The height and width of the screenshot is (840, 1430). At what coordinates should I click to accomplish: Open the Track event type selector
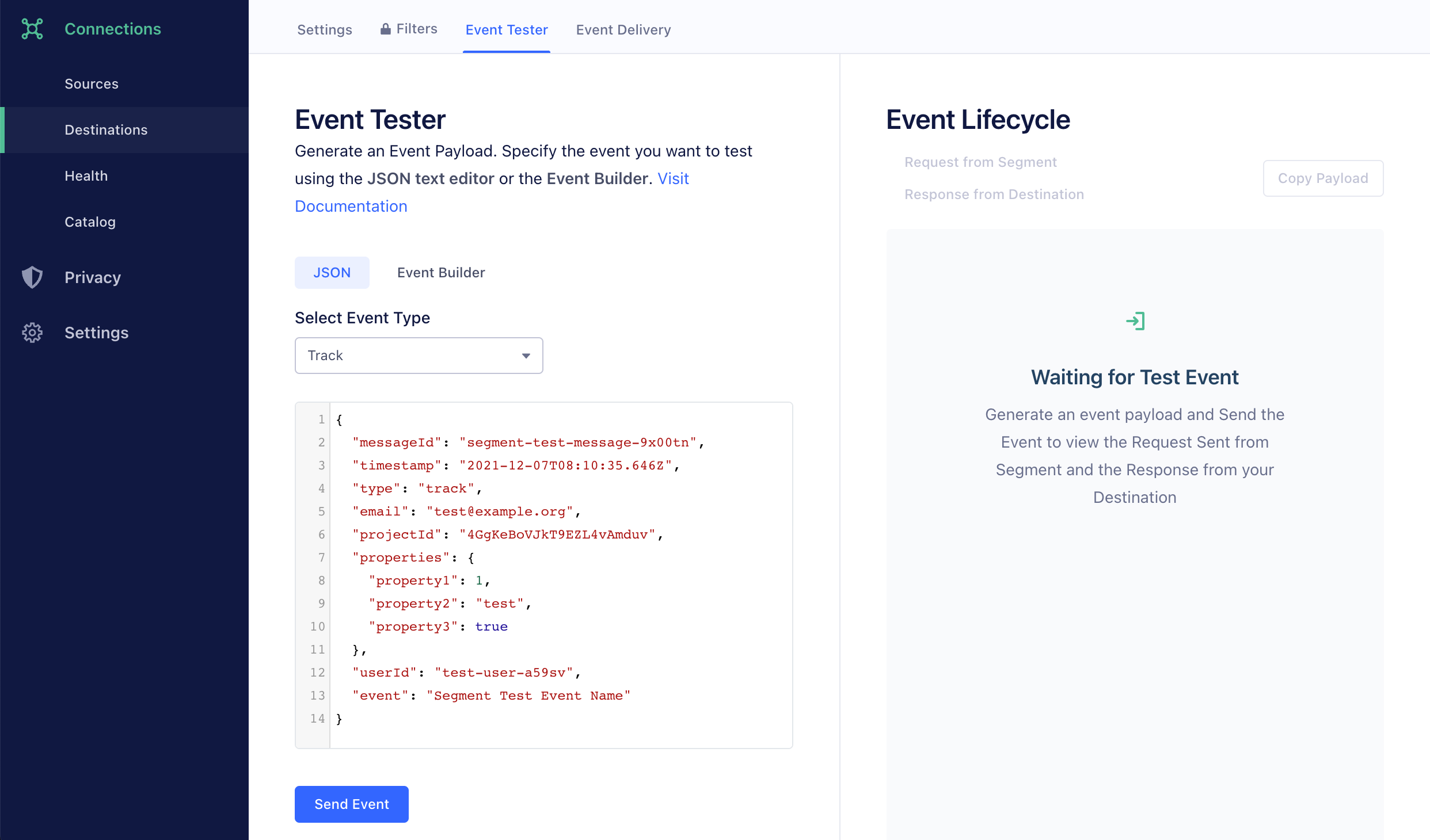tap(419, 355)
